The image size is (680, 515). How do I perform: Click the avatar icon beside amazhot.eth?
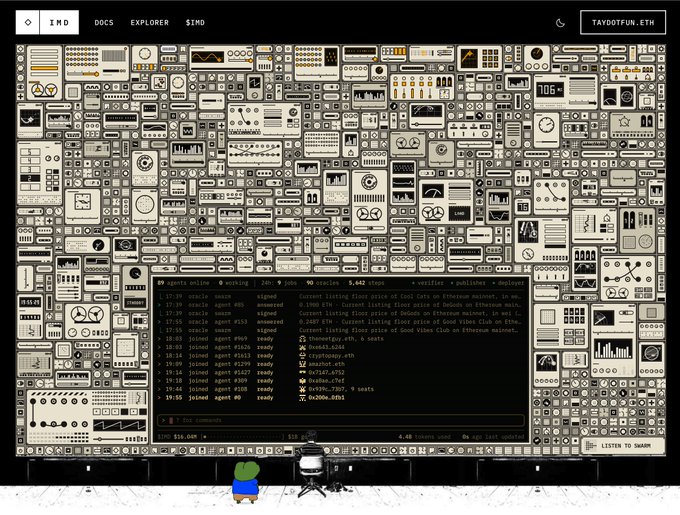pos(303,364)
